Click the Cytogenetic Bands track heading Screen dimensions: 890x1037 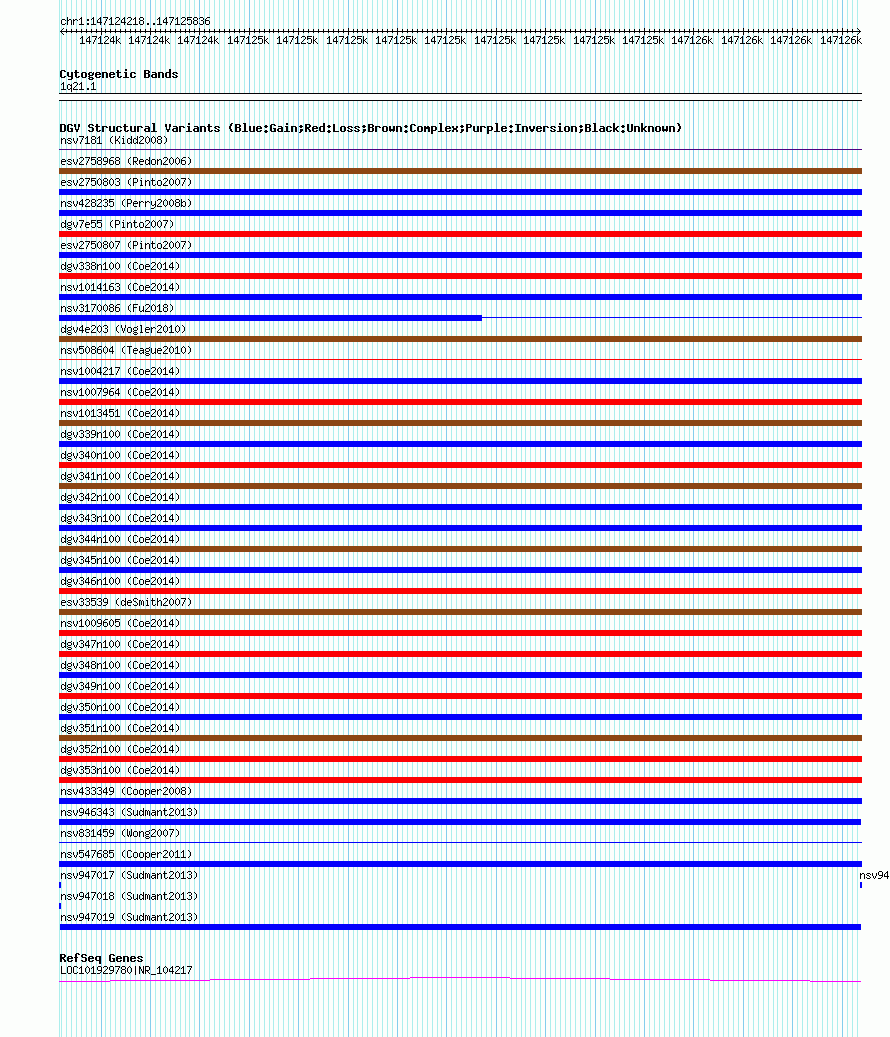tap(119, 74)
